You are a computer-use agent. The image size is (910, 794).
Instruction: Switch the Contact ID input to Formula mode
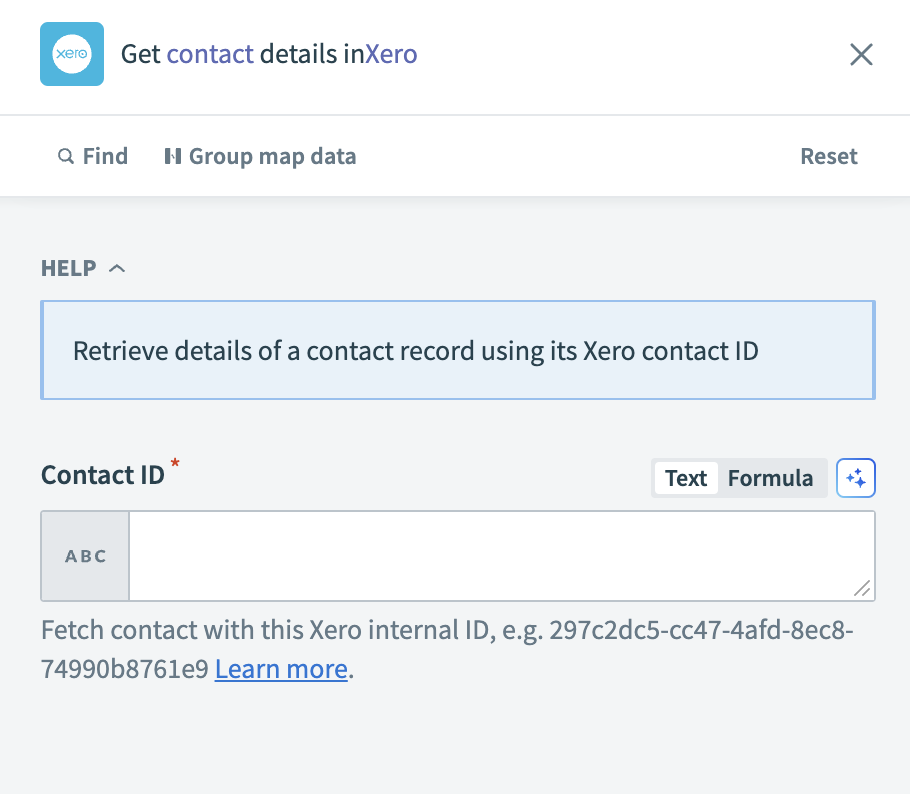click(x=770, y=478)
